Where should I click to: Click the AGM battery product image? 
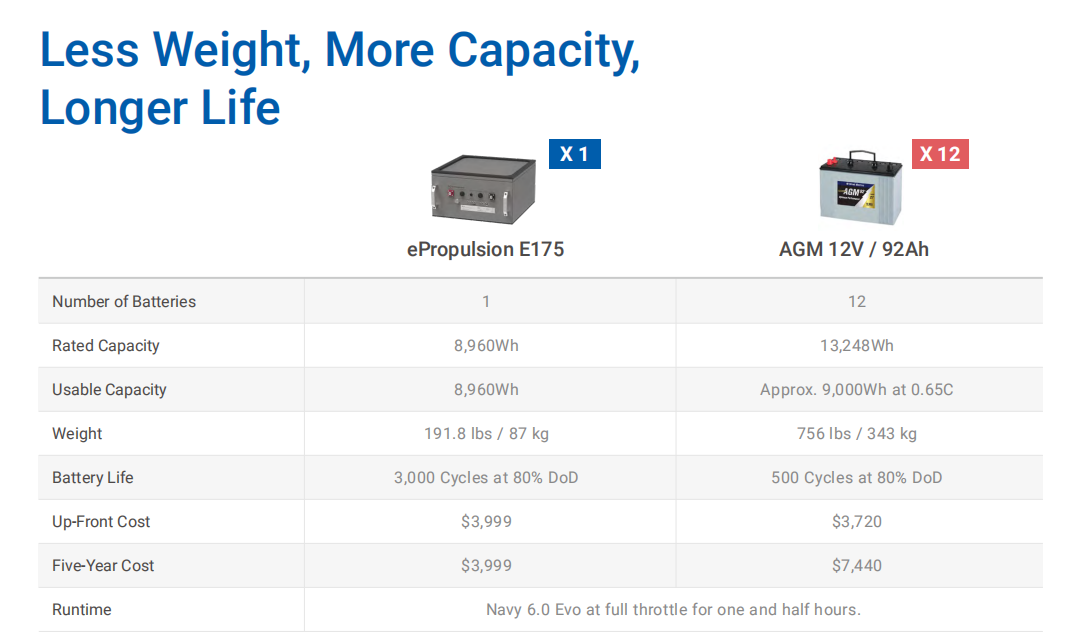pos(861,188)
